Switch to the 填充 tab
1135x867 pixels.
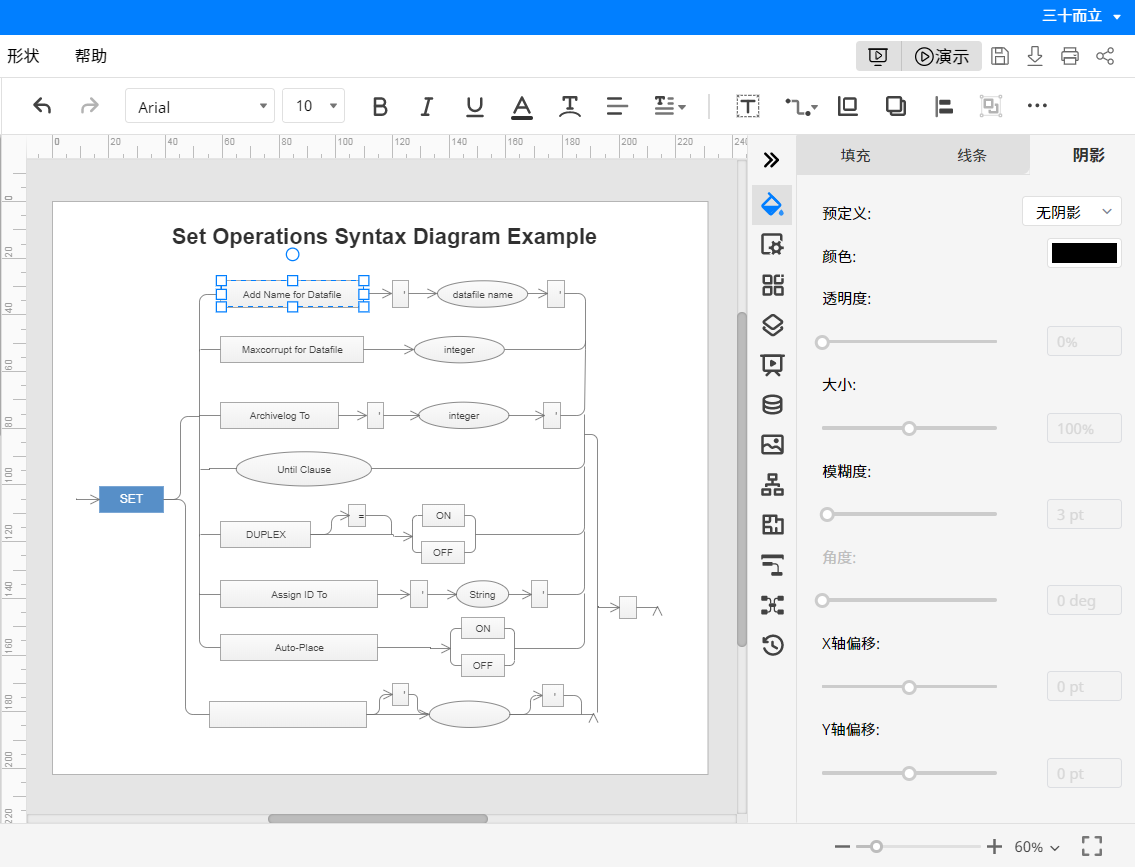(855, 155)
